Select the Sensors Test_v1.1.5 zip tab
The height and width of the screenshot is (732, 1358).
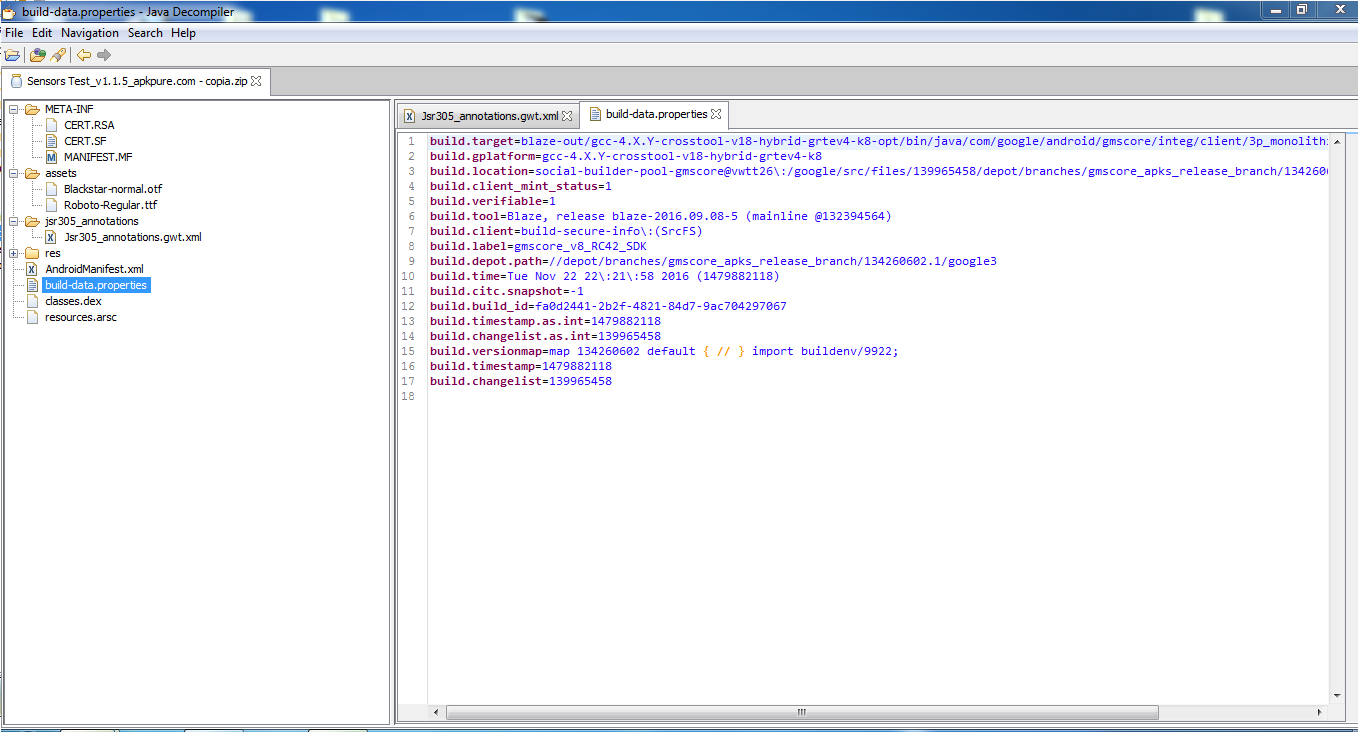click(136, 81)
